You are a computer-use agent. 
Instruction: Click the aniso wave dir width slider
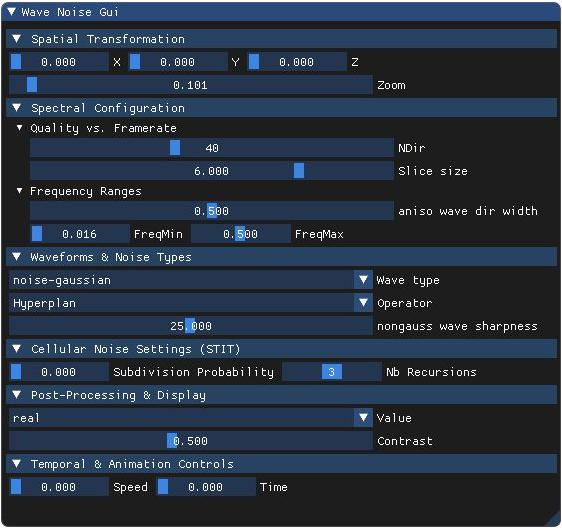211,211
